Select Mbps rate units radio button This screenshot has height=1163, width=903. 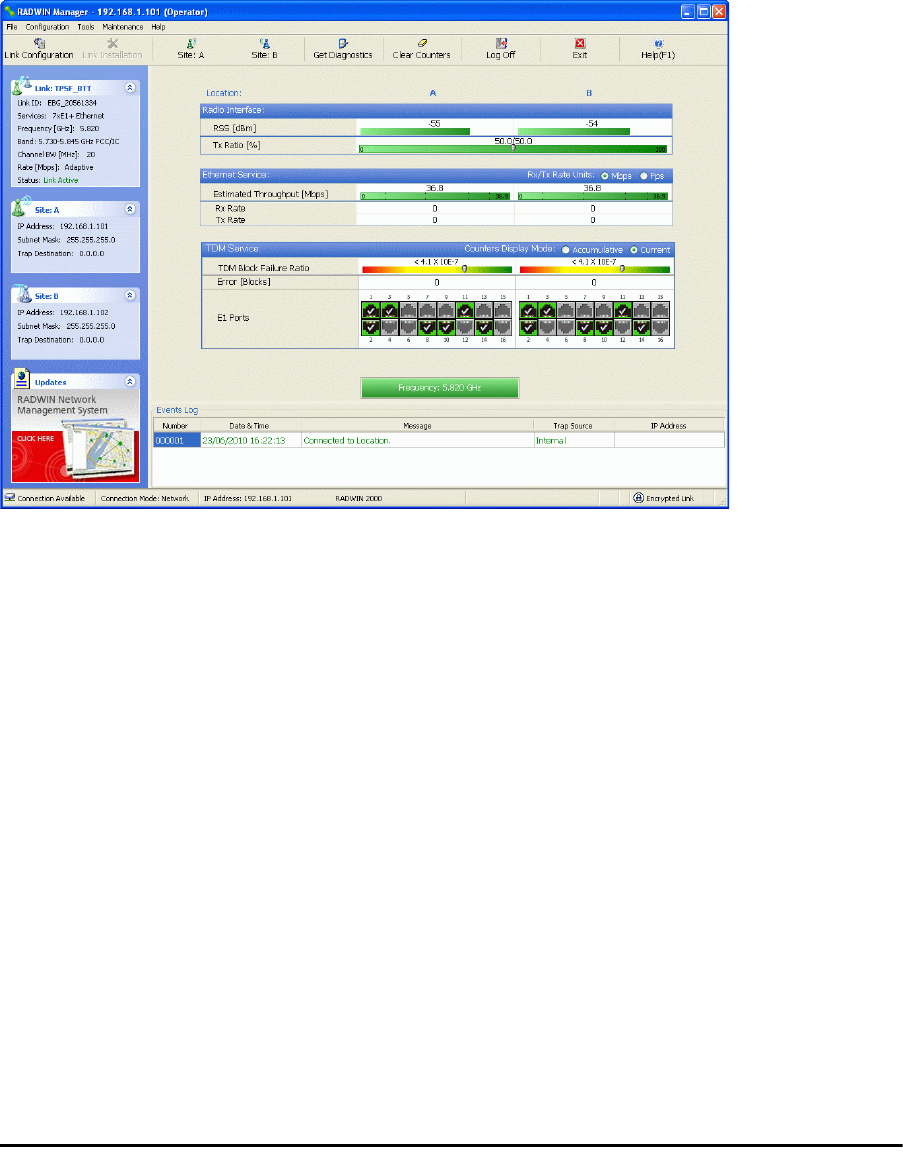(x=605, y=176)
